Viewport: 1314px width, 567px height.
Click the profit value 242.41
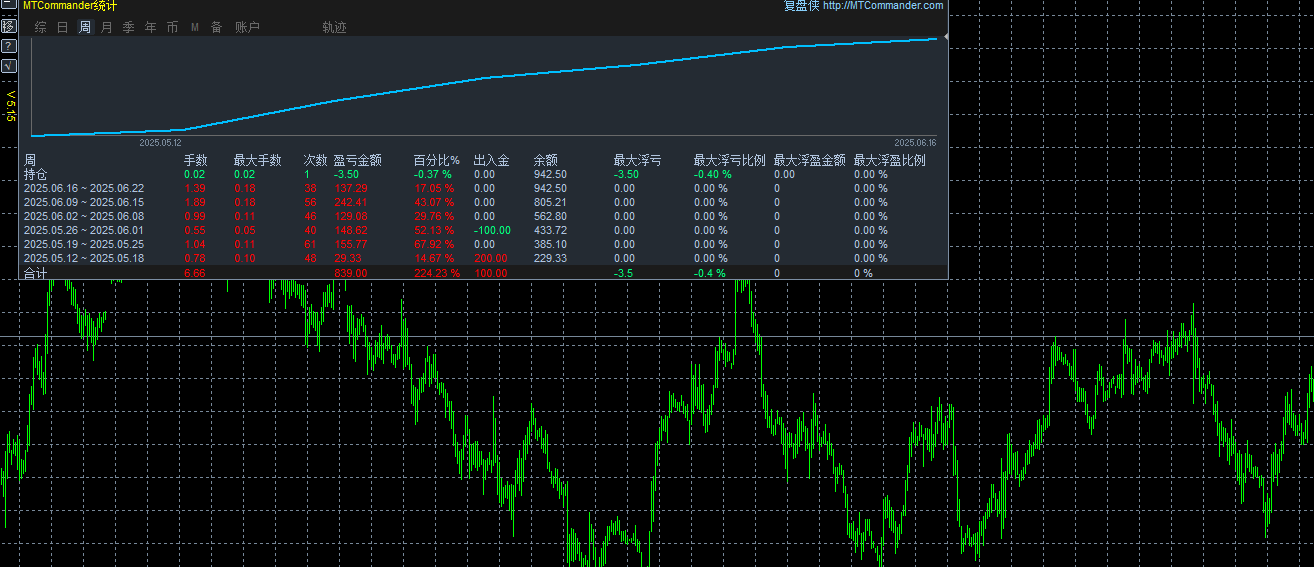point(350,202)
